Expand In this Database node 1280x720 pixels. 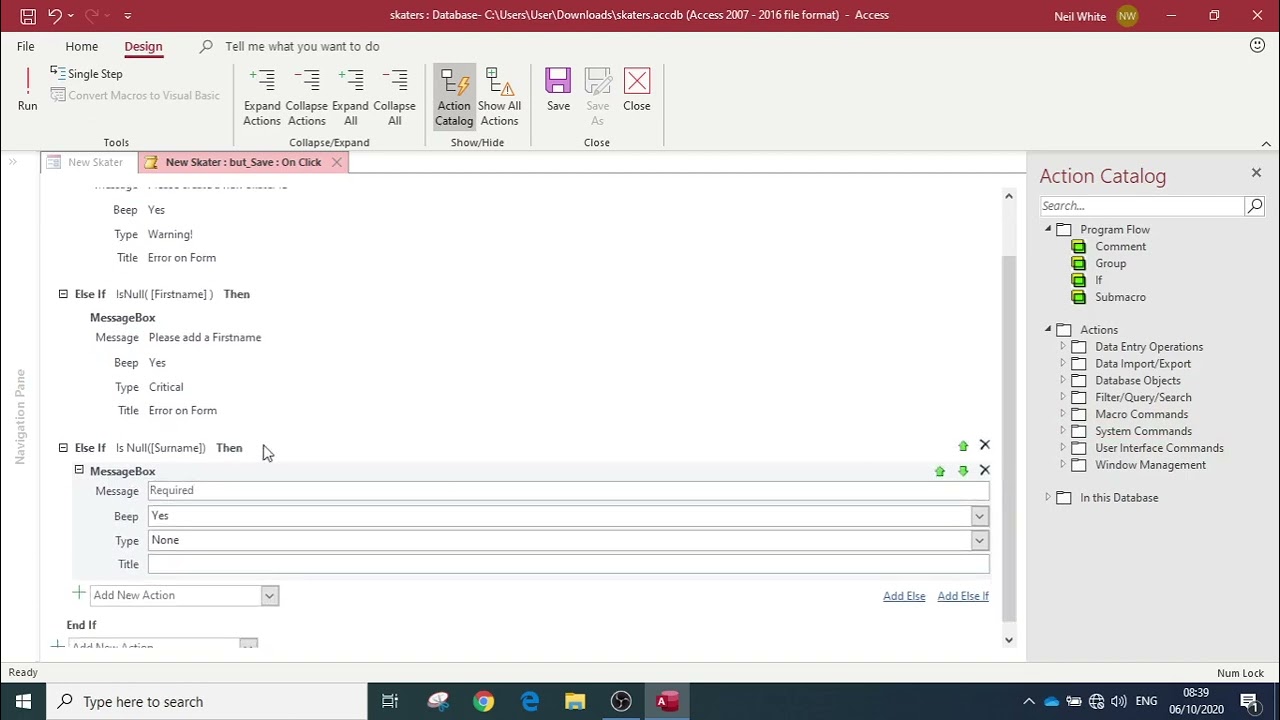[1048, 498]
